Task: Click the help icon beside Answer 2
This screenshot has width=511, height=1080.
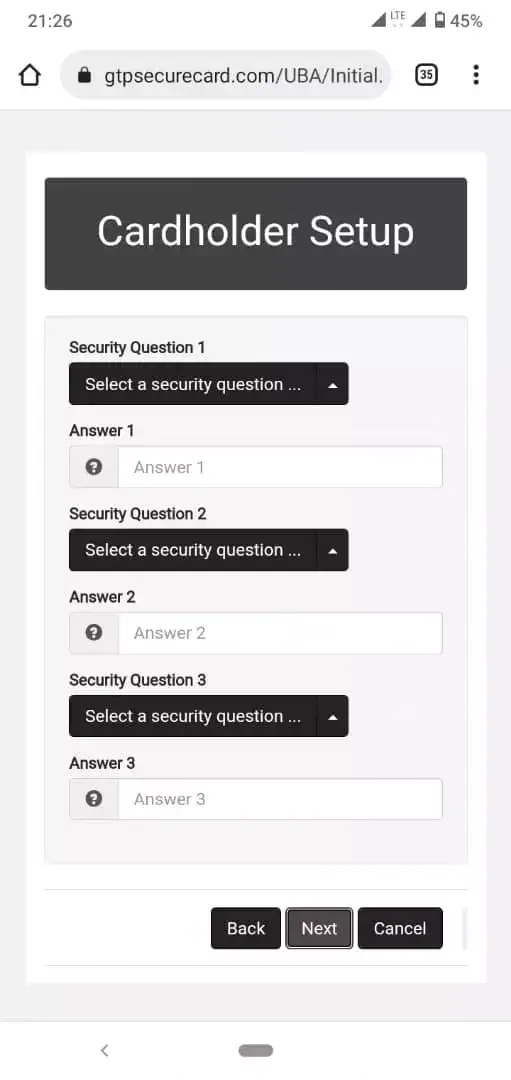Action: (x=94, y=633)
